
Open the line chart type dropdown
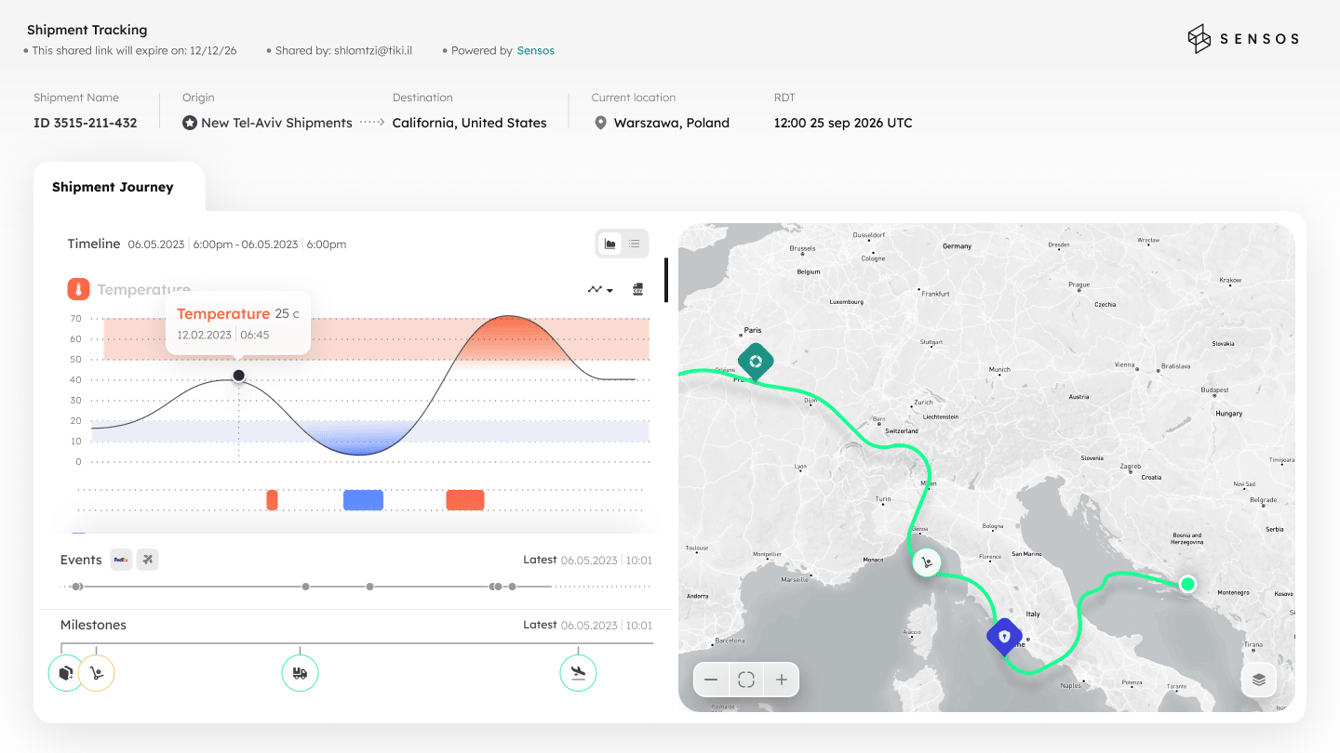600,290
